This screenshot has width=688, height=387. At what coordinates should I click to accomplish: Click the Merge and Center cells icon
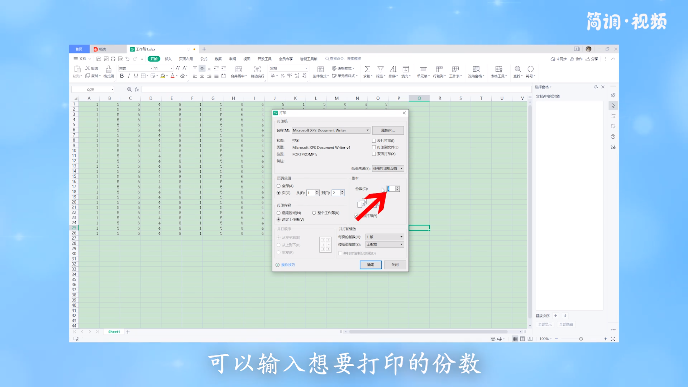click(x=238, y=69)
